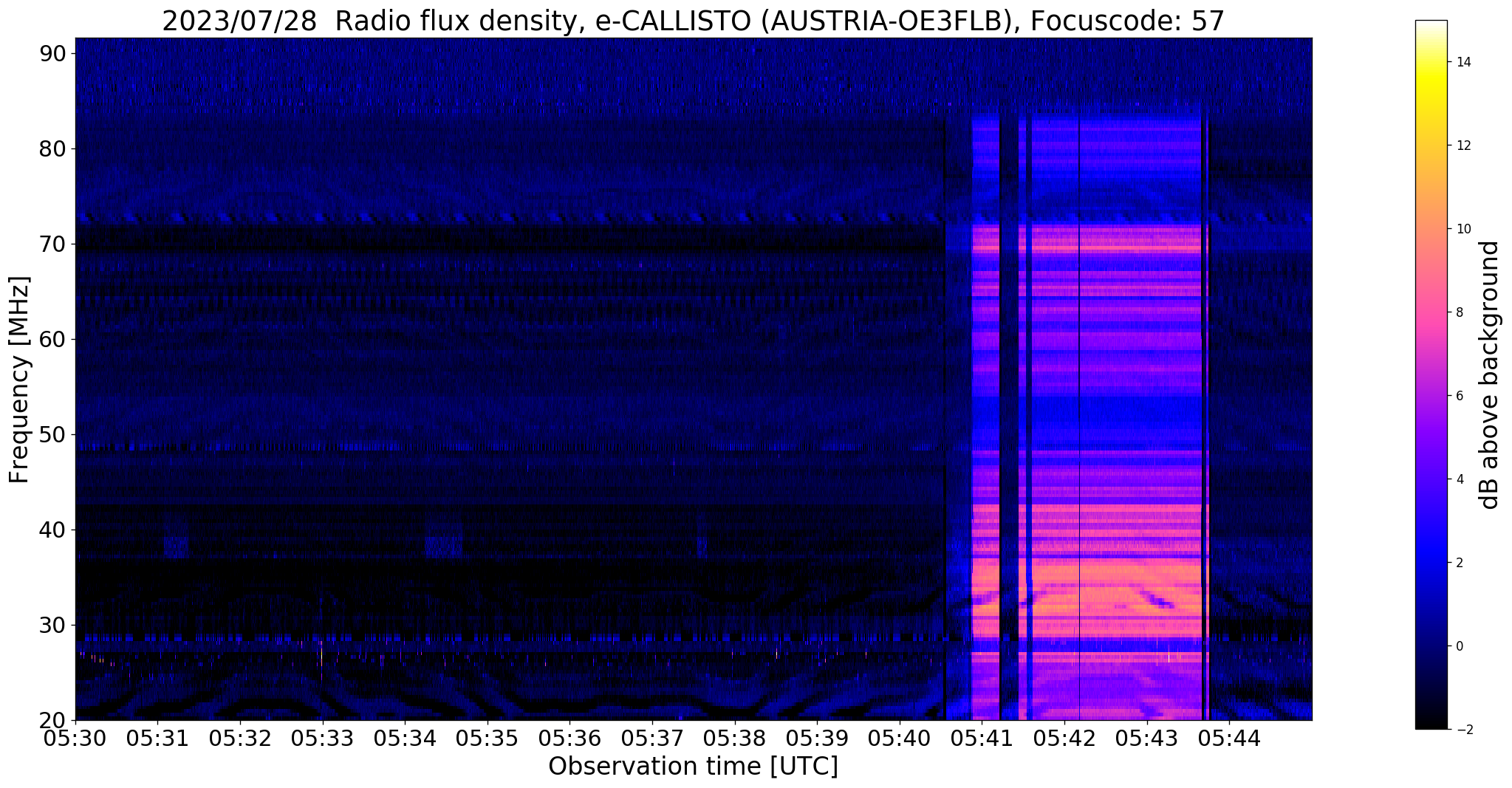This screenshot has height=788, width=1512.
Task: Select the 05:37 time tick label
Action: coord(652,739)
